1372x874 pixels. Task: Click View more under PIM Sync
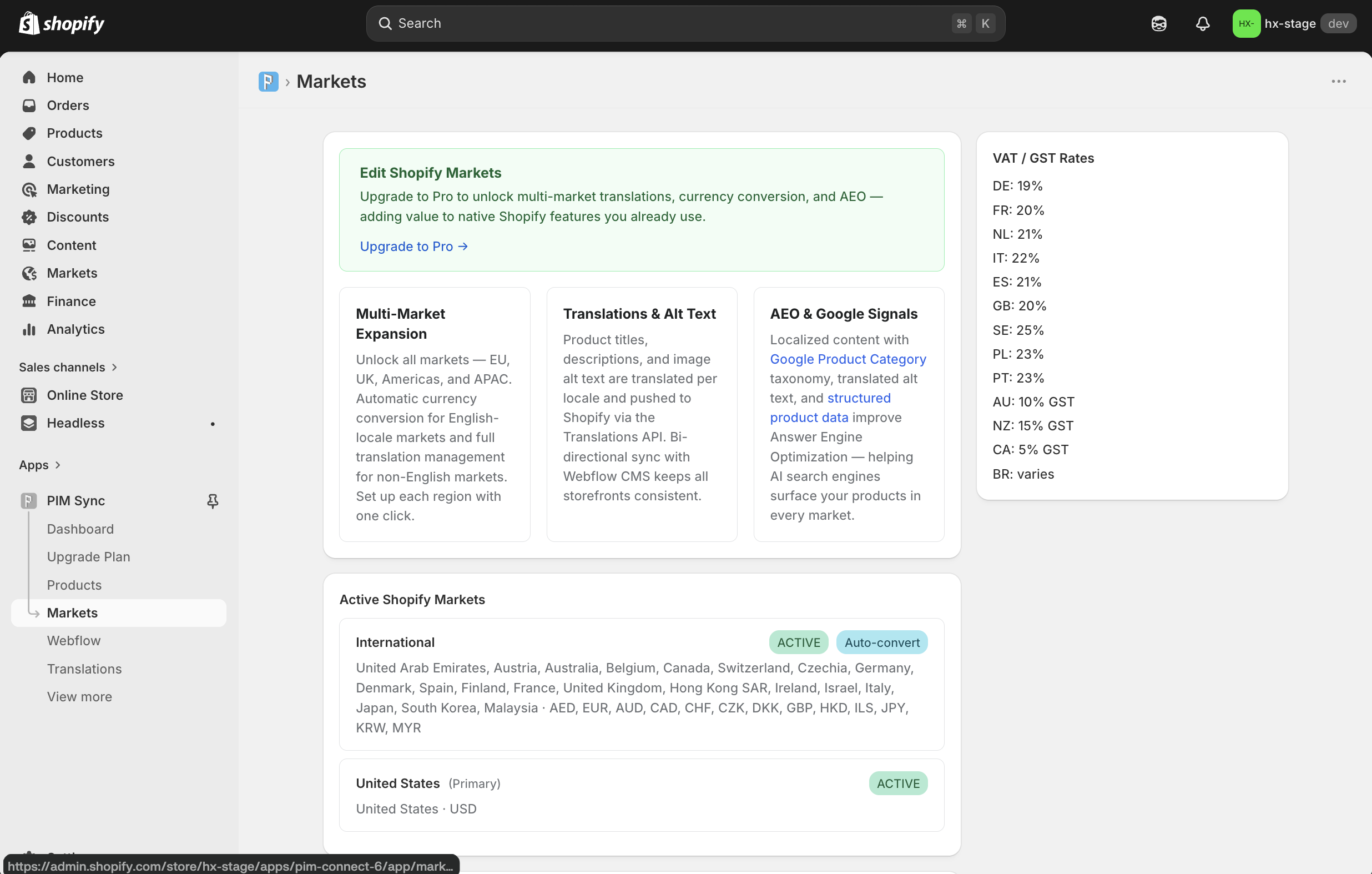pos(79,697)
